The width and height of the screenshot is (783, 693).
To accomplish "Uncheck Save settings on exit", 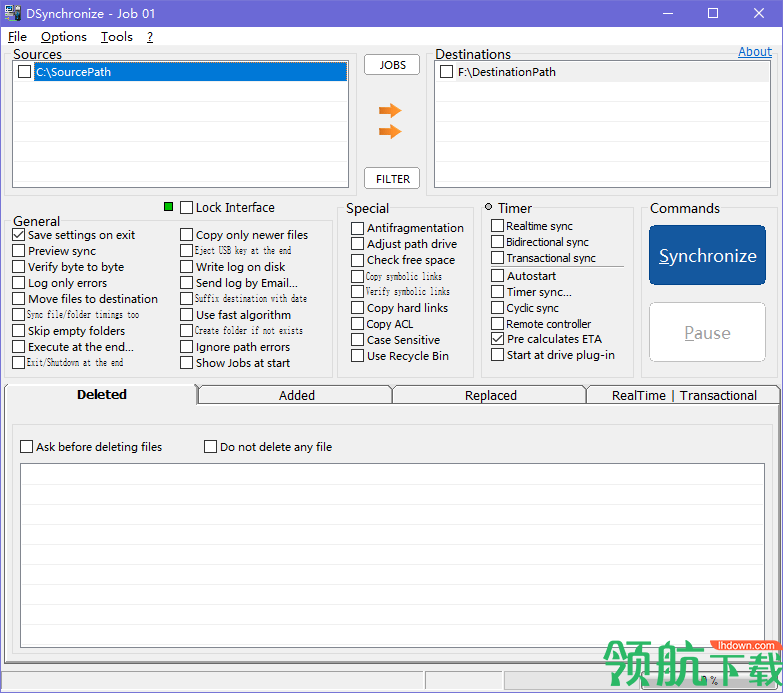I will tap(18, 235).
